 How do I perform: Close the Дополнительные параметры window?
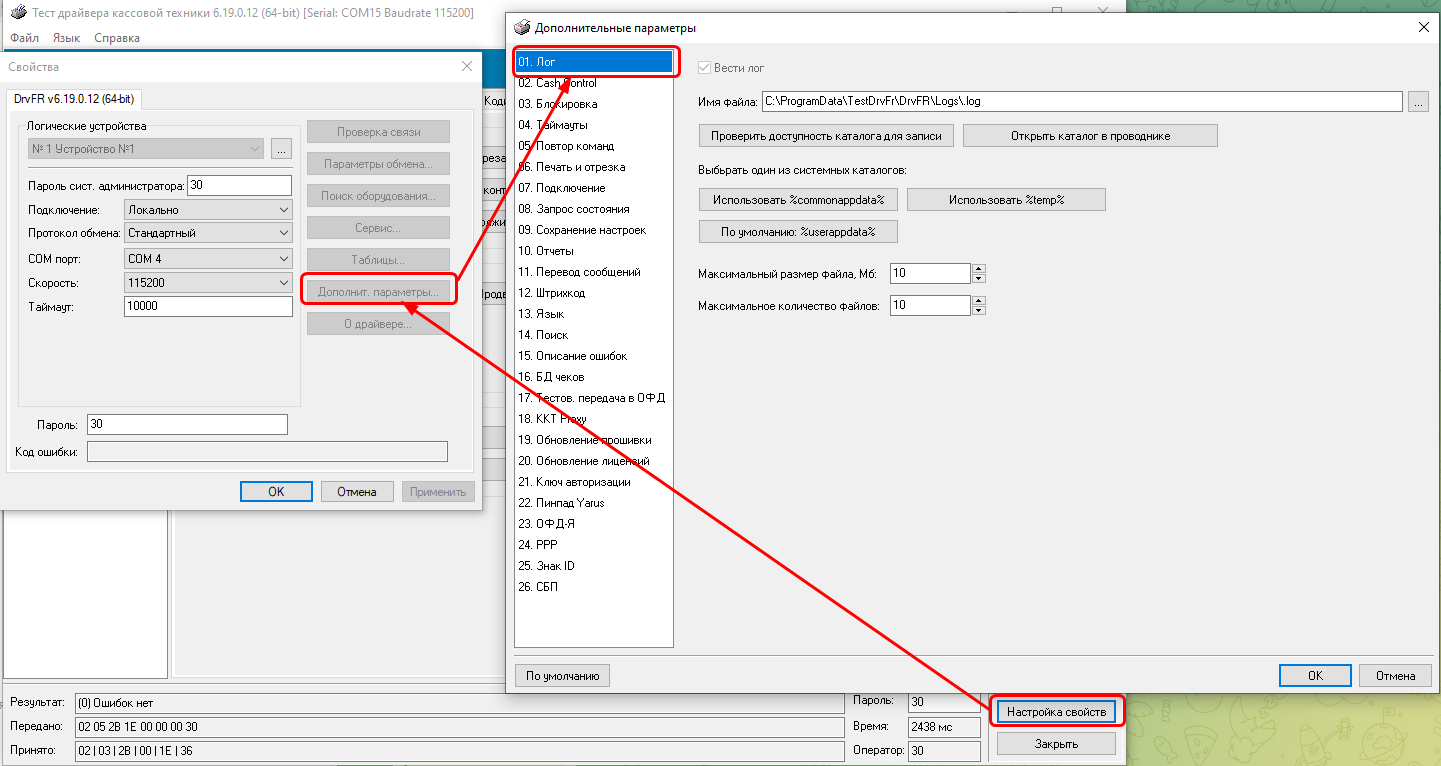click(x=1423, y=28)
